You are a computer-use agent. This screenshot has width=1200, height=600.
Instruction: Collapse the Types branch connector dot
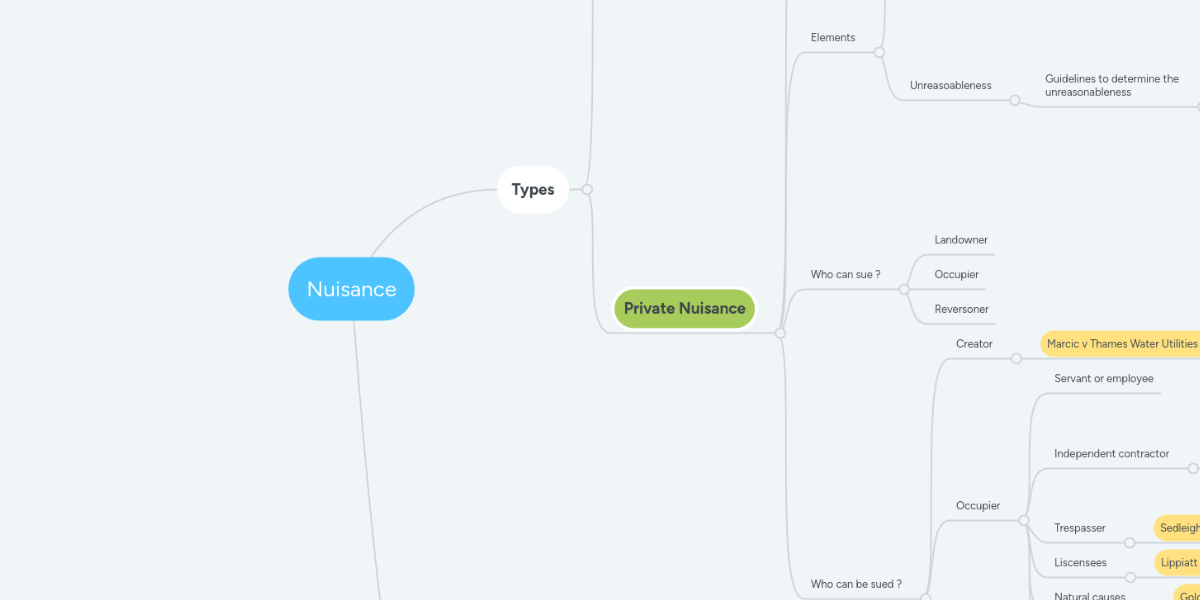point(586,189)
